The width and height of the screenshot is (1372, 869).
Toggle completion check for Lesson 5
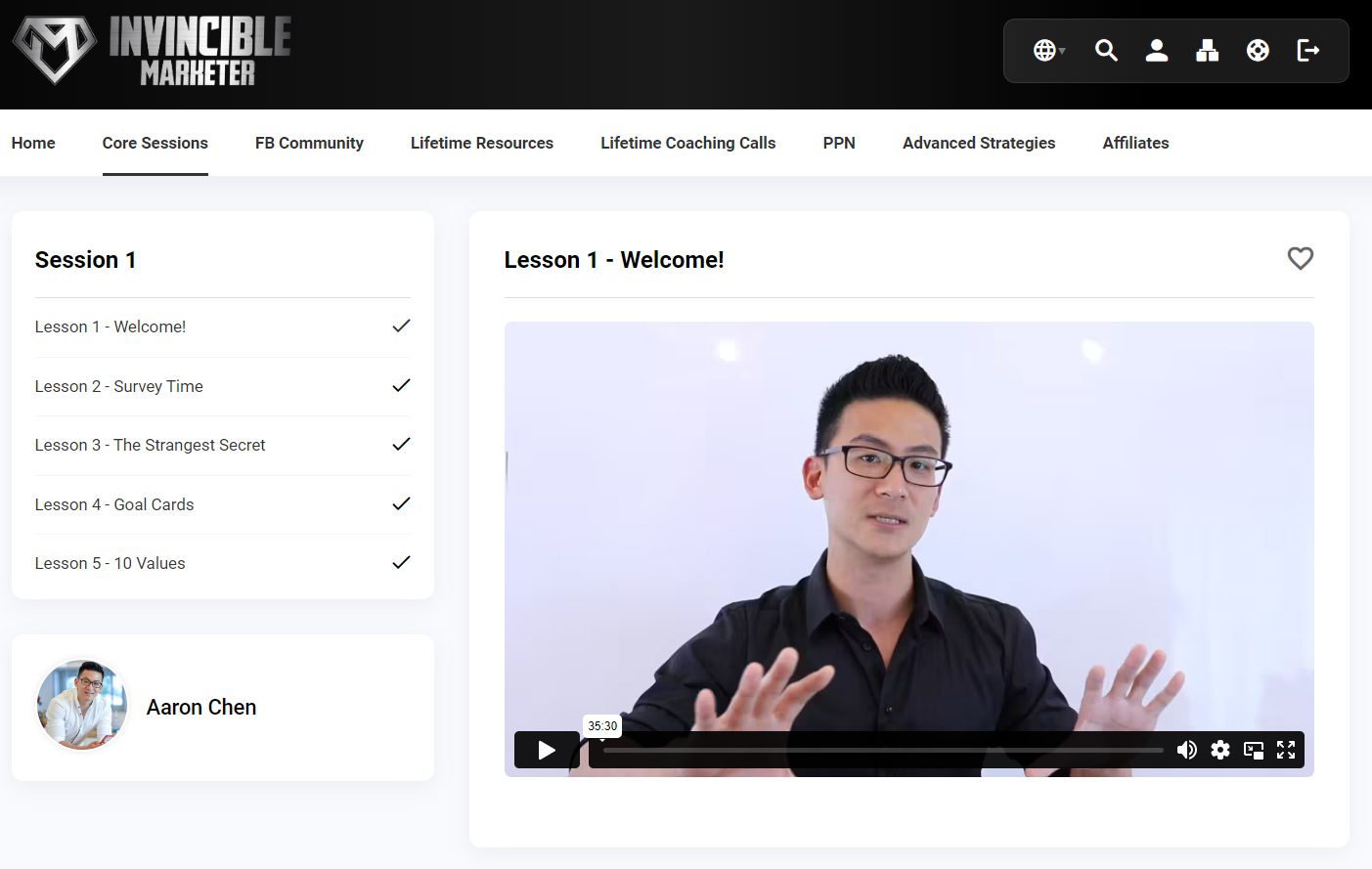tap(401, 562)
